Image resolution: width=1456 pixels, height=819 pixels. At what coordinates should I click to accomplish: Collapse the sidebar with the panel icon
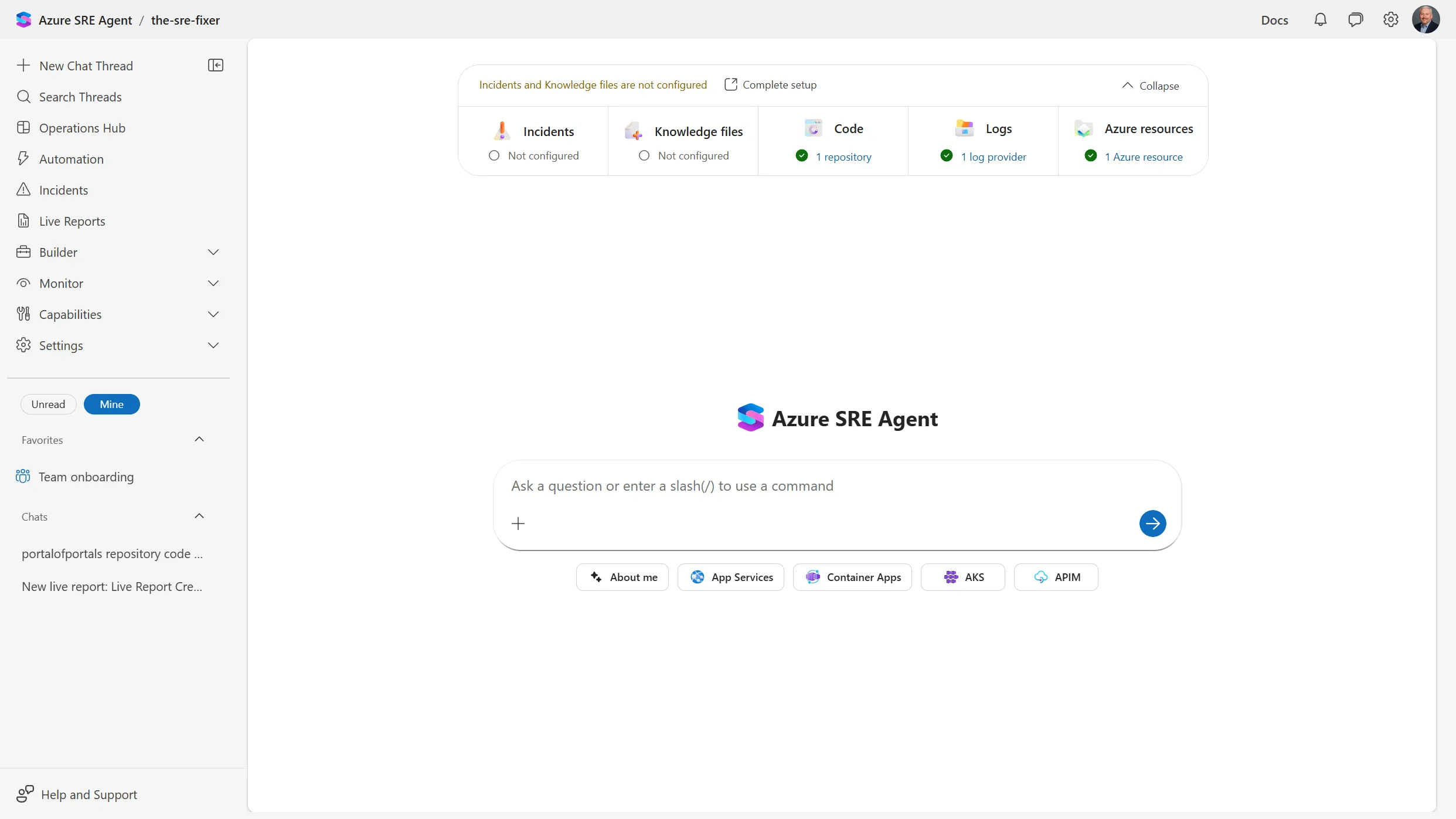pyautogui.click(x=216, y=65)
